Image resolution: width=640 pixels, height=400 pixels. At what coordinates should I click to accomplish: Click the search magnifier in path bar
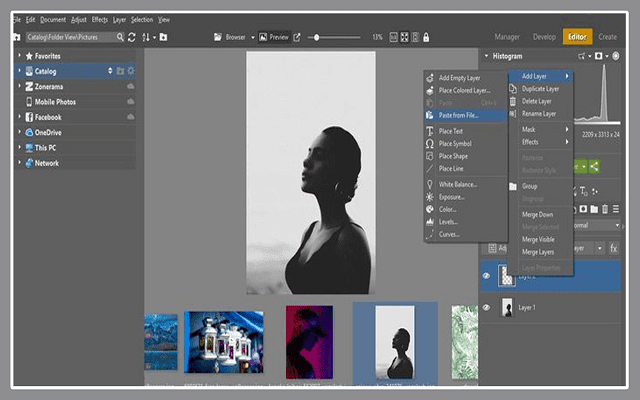[120, 37]
